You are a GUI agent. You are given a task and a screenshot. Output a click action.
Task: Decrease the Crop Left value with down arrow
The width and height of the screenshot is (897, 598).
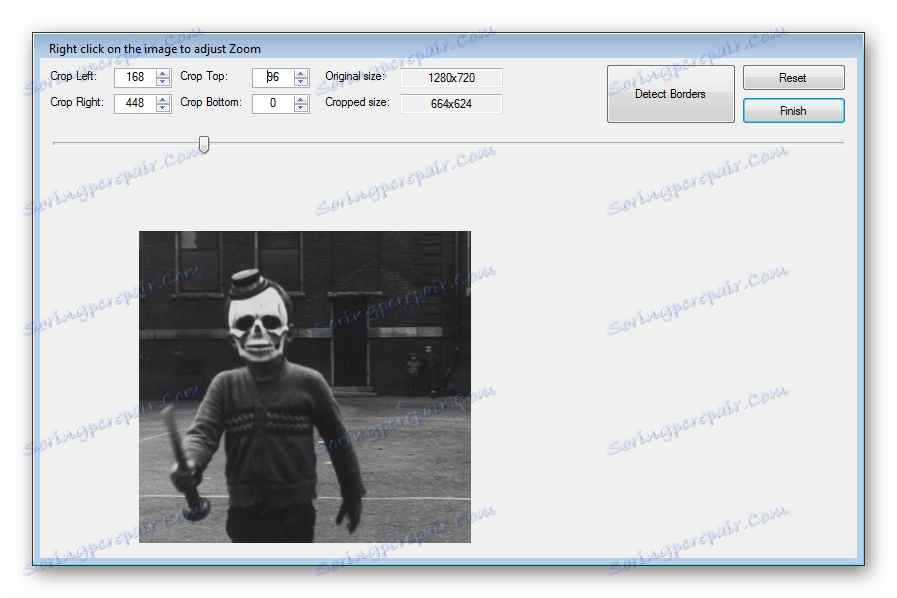(x=163, y=82)
